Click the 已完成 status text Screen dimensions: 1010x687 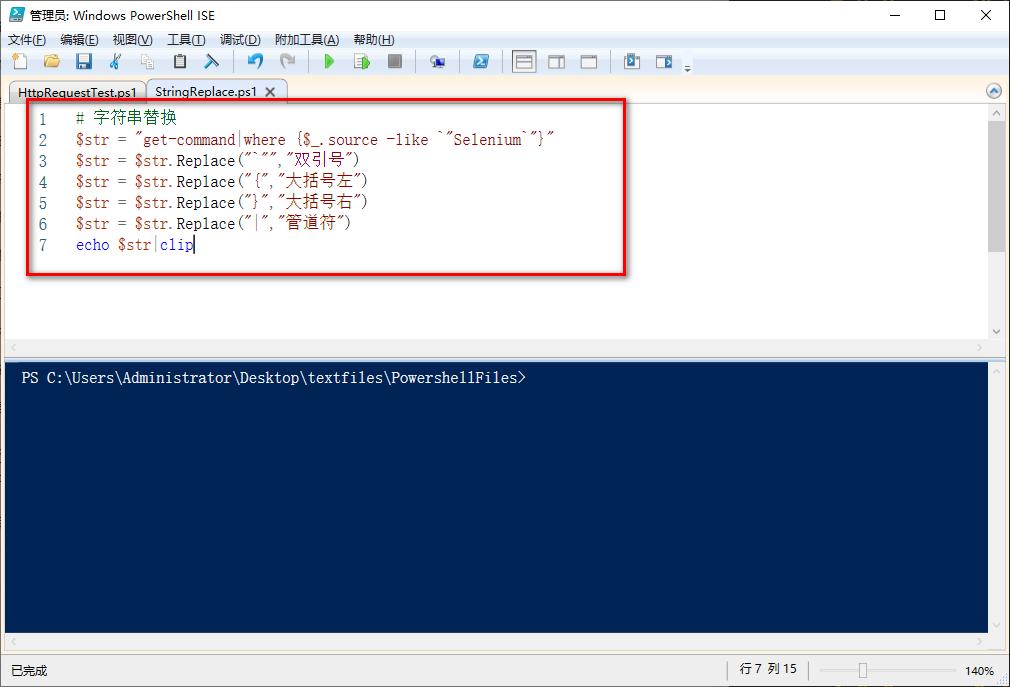point(29,671)
